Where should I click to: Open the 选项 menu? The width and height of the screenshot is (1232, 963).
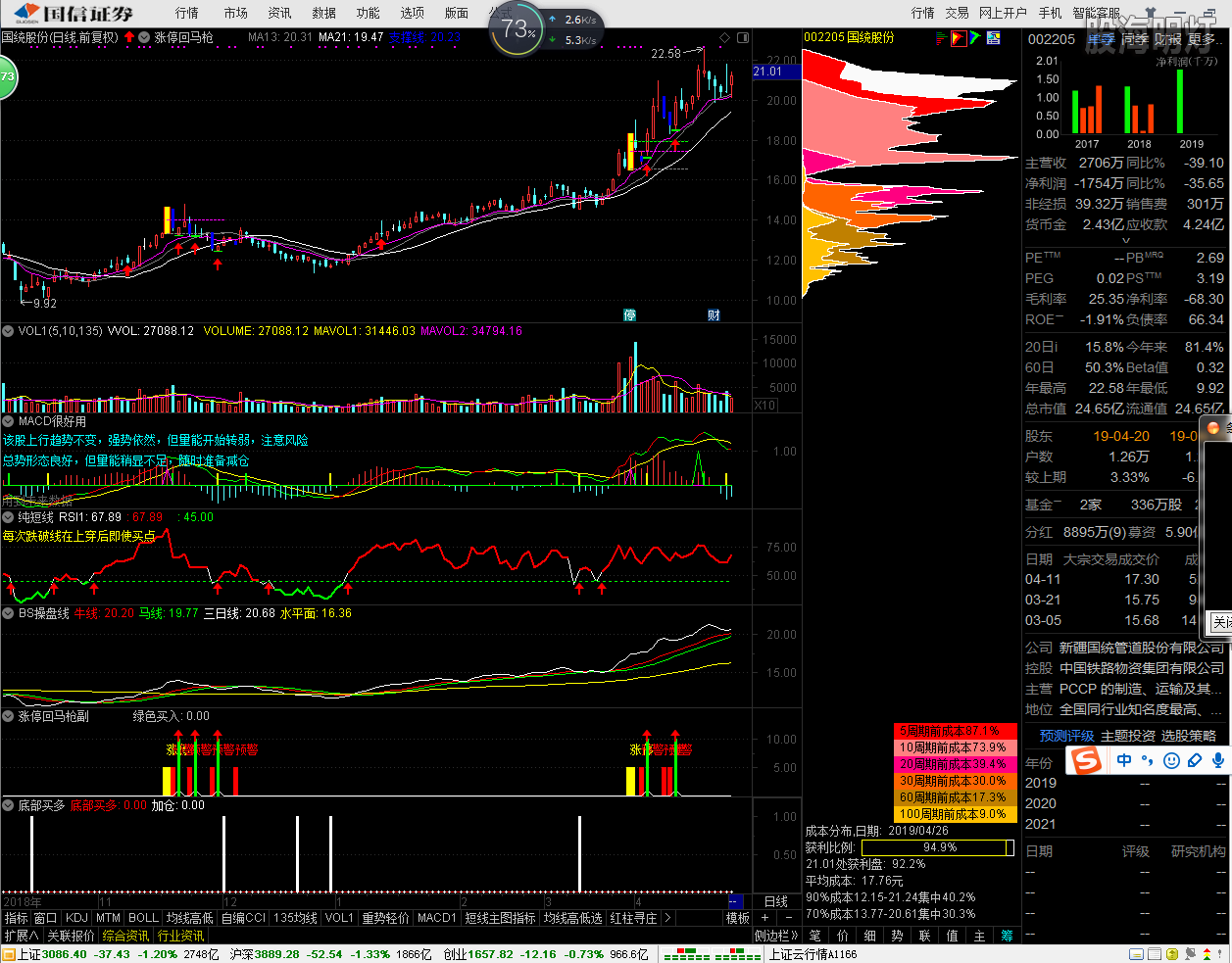click(x=412, y=13)
